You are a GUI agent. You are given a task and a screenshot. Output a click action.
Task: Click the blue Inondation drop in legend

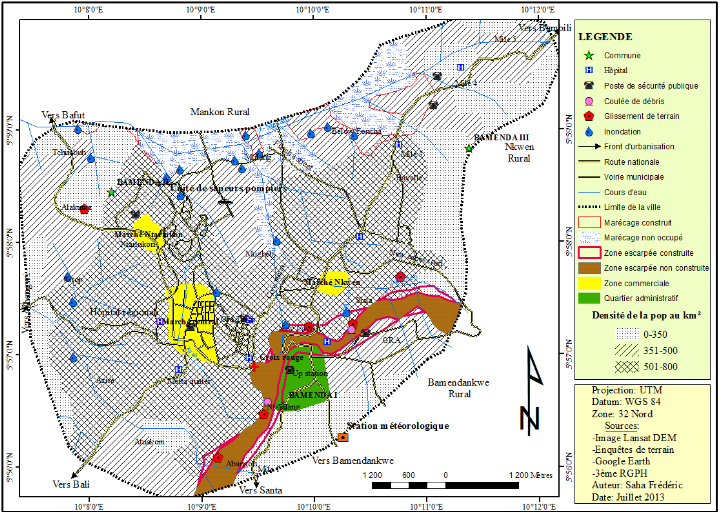coord(589,132)
